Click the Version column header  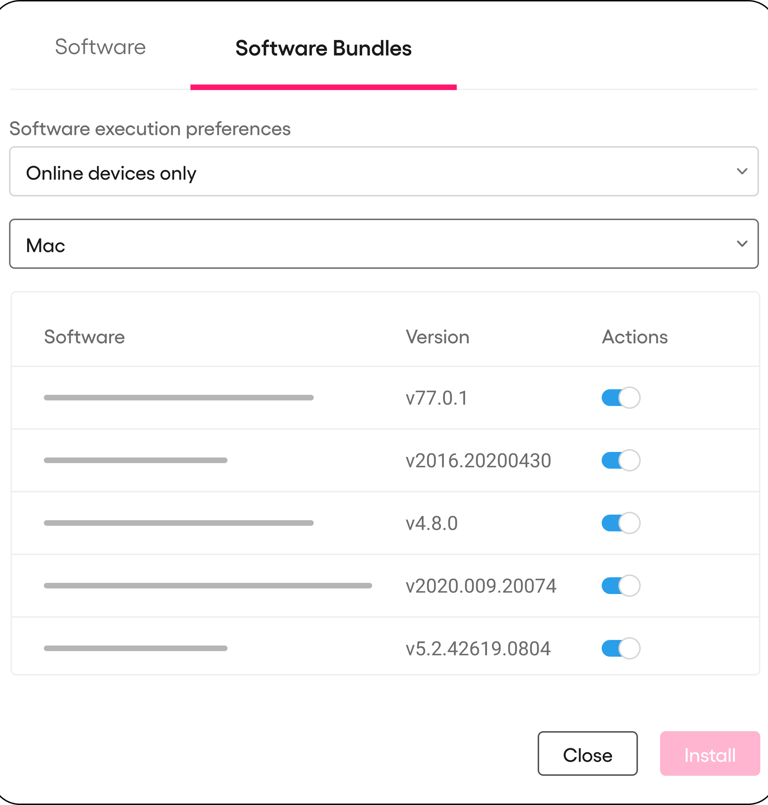click(x=437, y=337)
